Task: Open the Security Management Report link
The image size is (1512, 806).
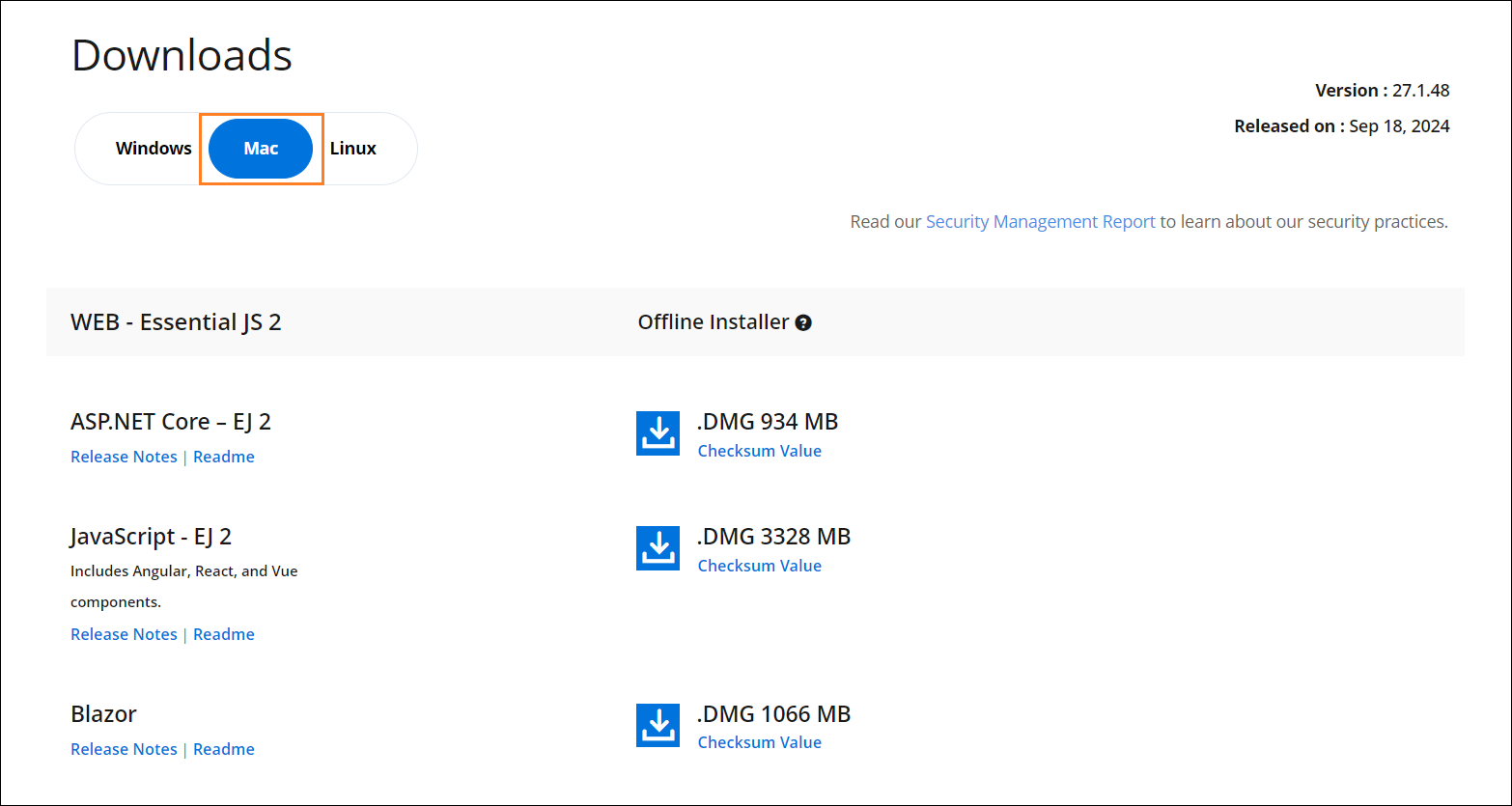Action: (x=1041, y=222)
